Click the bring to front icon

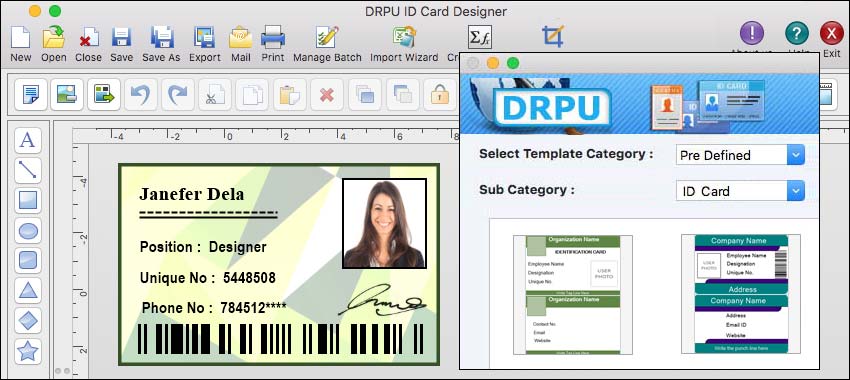click(365, 95)
